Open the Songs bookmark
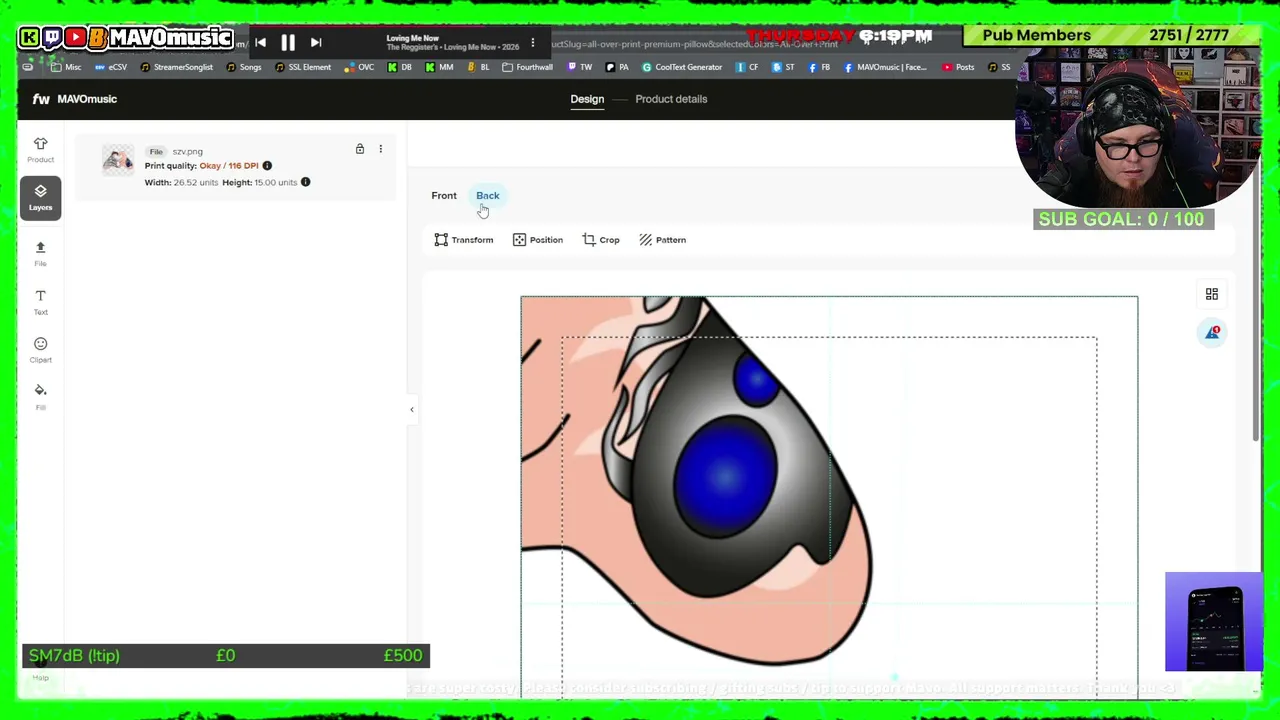 point(243,67)
